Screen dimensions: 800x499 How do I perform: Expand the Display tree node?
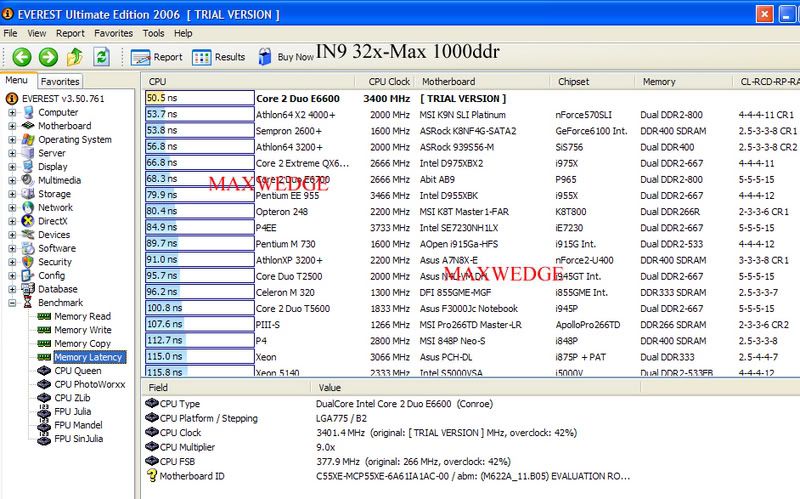coord(12,167)
